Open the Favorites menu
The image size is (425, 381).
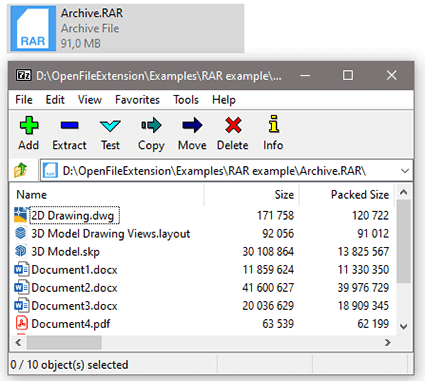tap(137, 100)
